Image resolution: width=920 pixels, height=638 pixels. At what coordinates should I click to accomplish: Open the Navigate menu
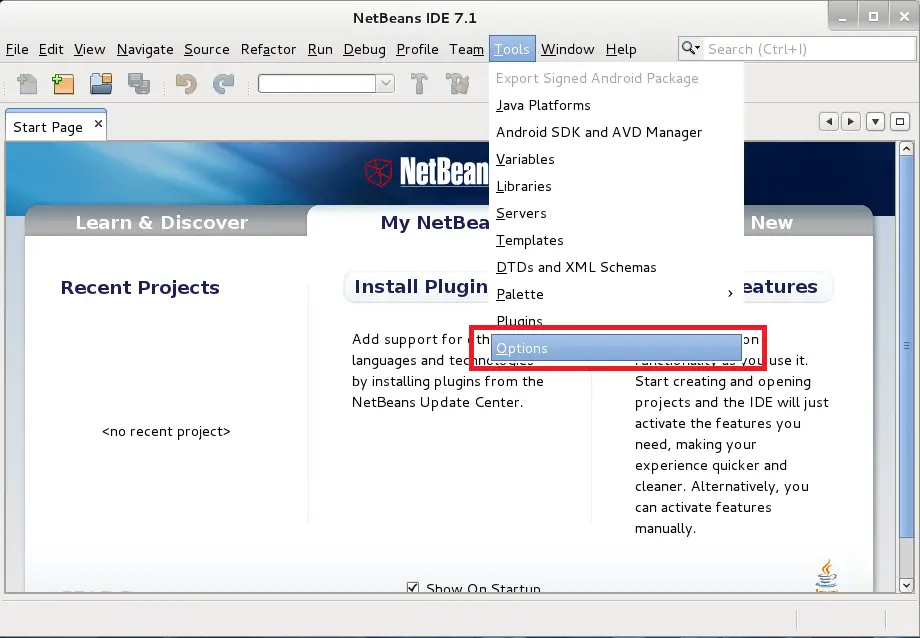click(x=145, y=49)
